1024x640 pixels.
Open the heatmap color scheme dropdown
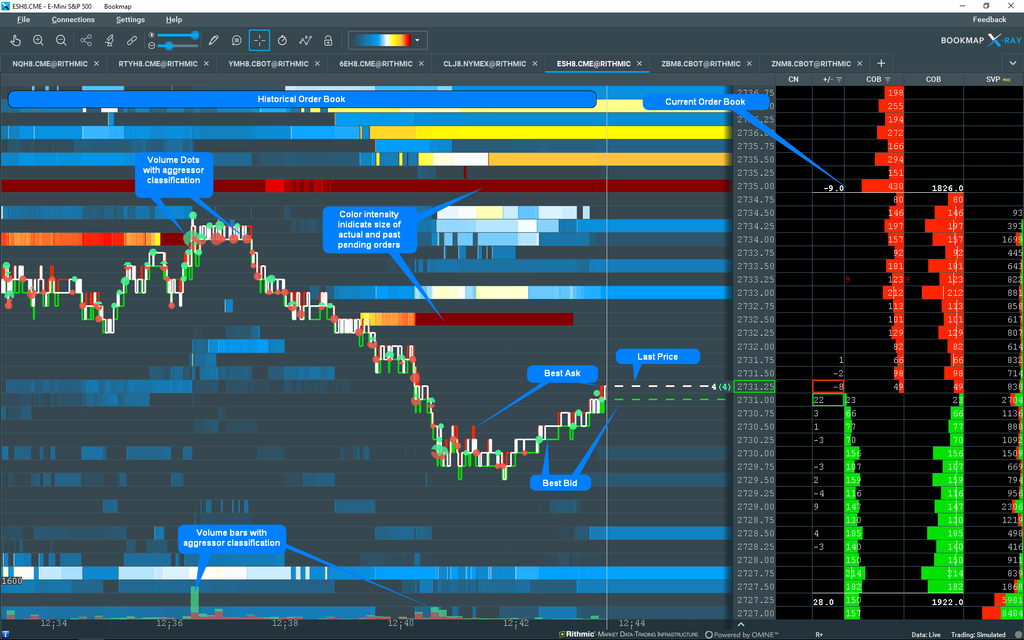pos(417,40)
